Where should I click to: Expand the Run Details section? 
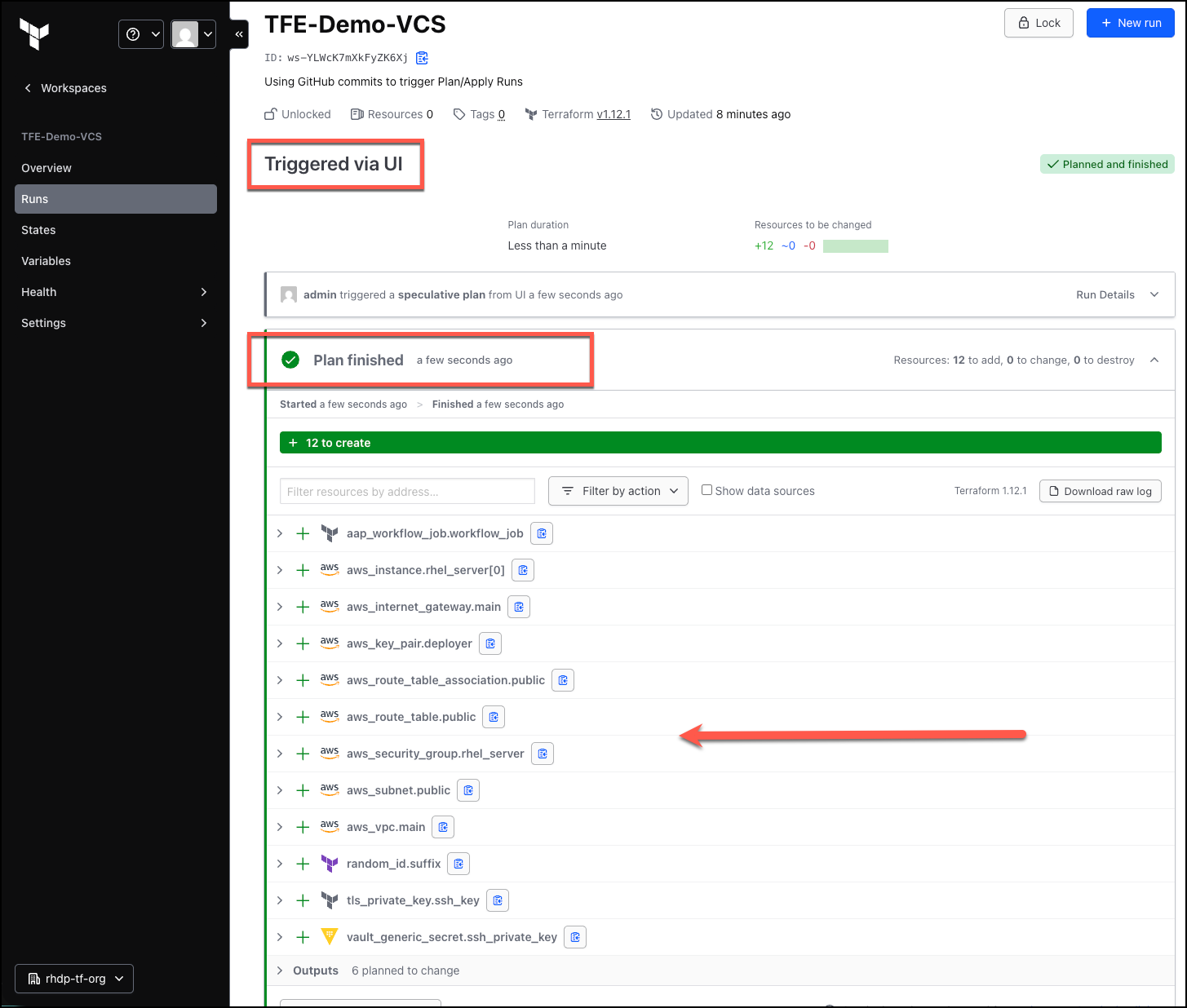1118,294
